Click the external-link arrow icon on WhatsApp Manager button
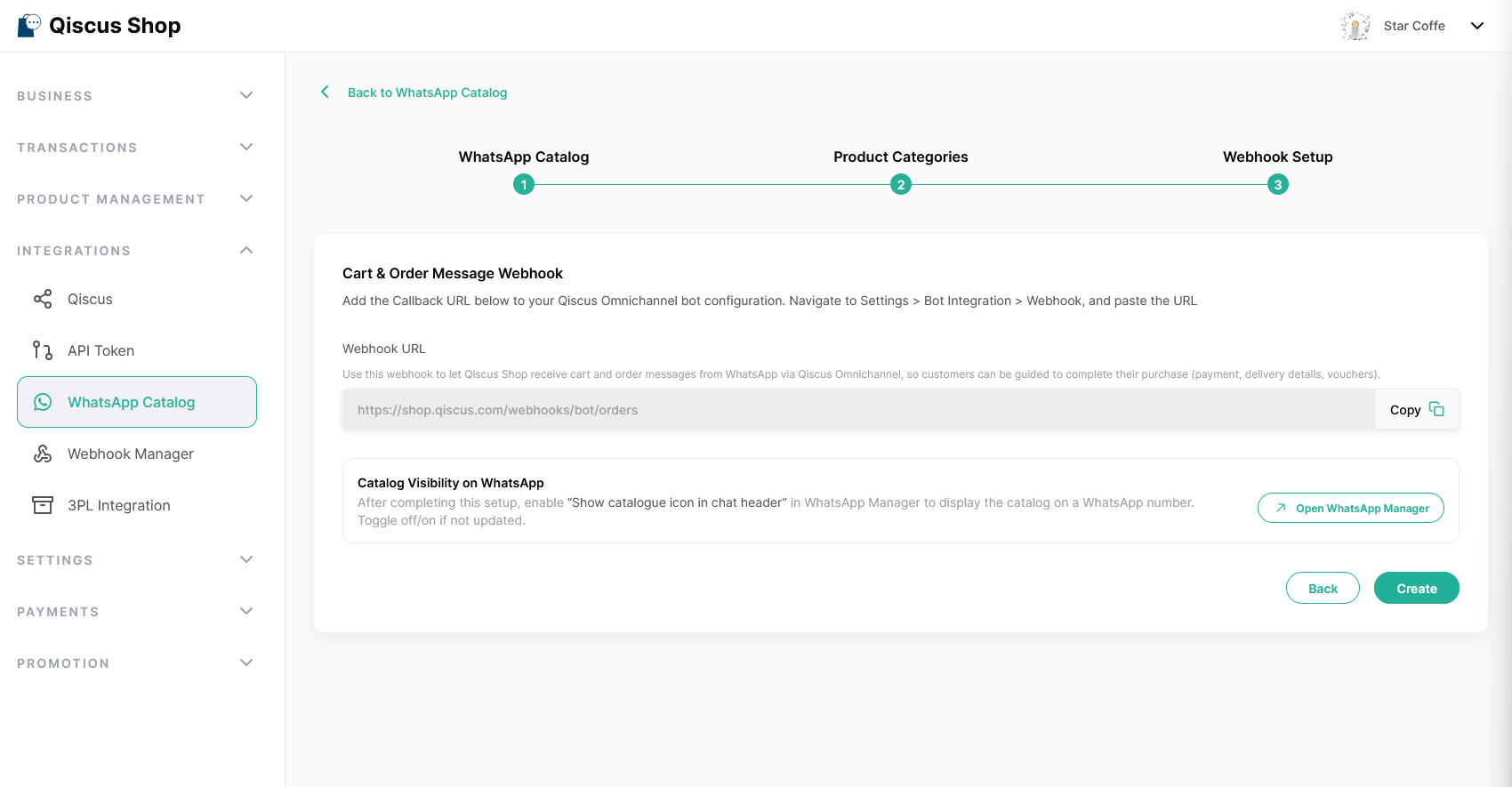This screenshot has height=787, width=1512. pos(1281,508)
